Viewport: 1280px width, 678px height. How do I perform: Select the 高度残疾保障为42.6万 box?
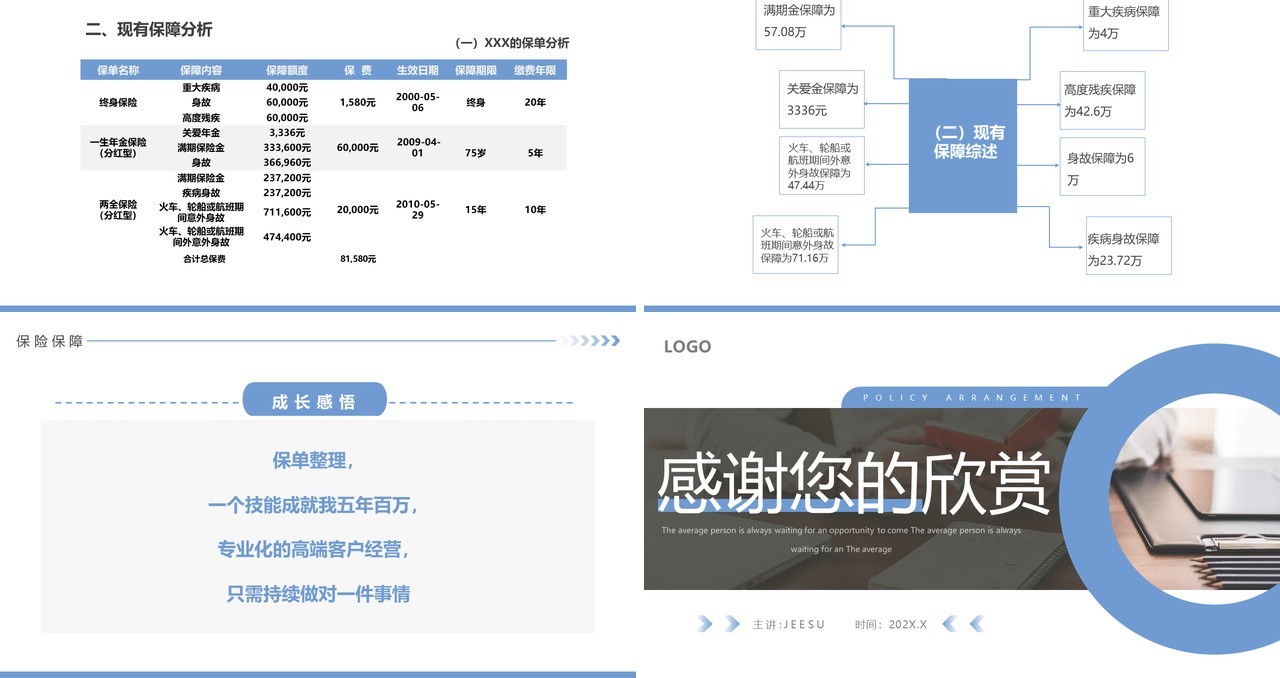[1103, 100]
